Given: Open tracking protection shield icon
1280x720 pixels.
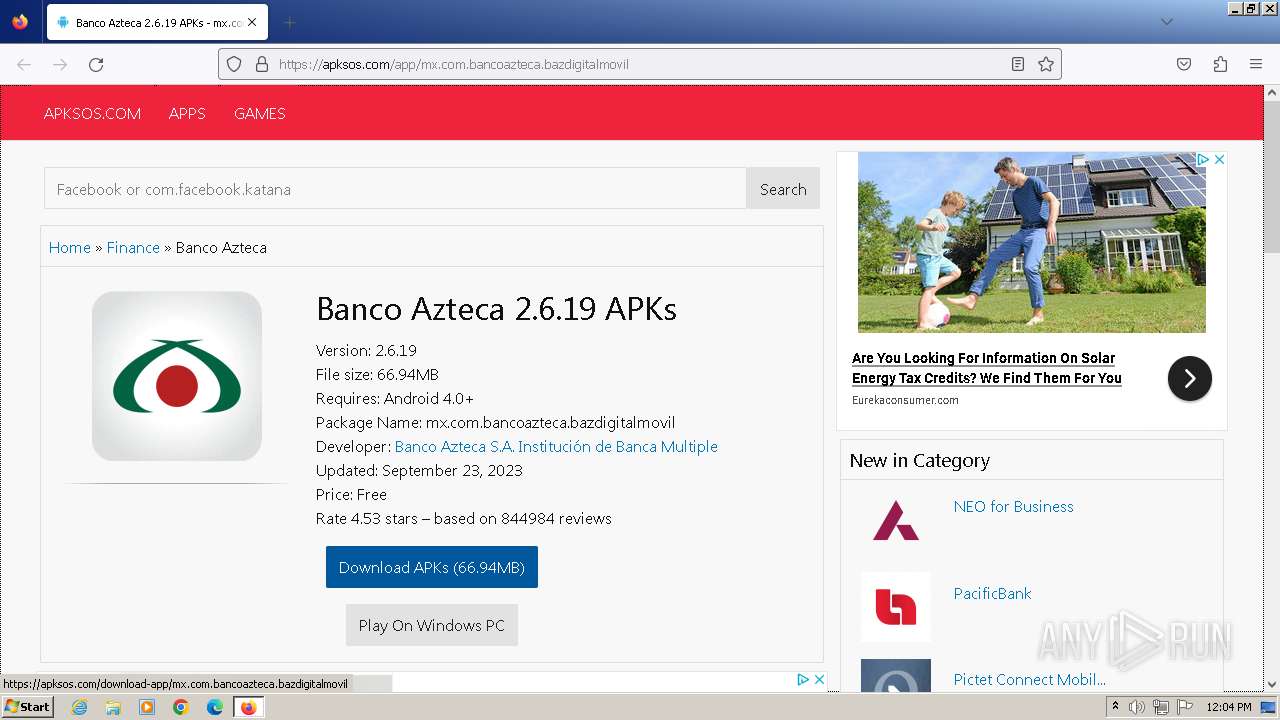Looking at the screenshot, I should pyautogui.click(x=234, y=64).
